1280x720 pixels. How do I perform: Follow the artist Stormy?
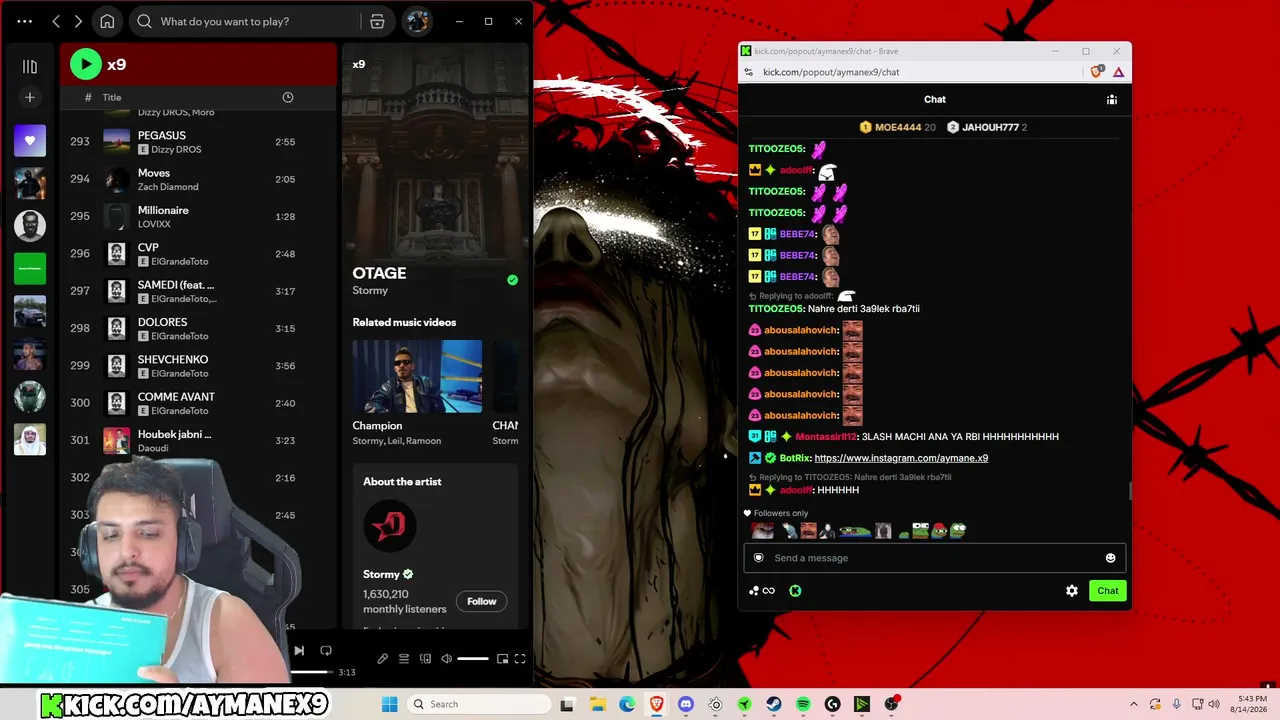coord(481,601)
